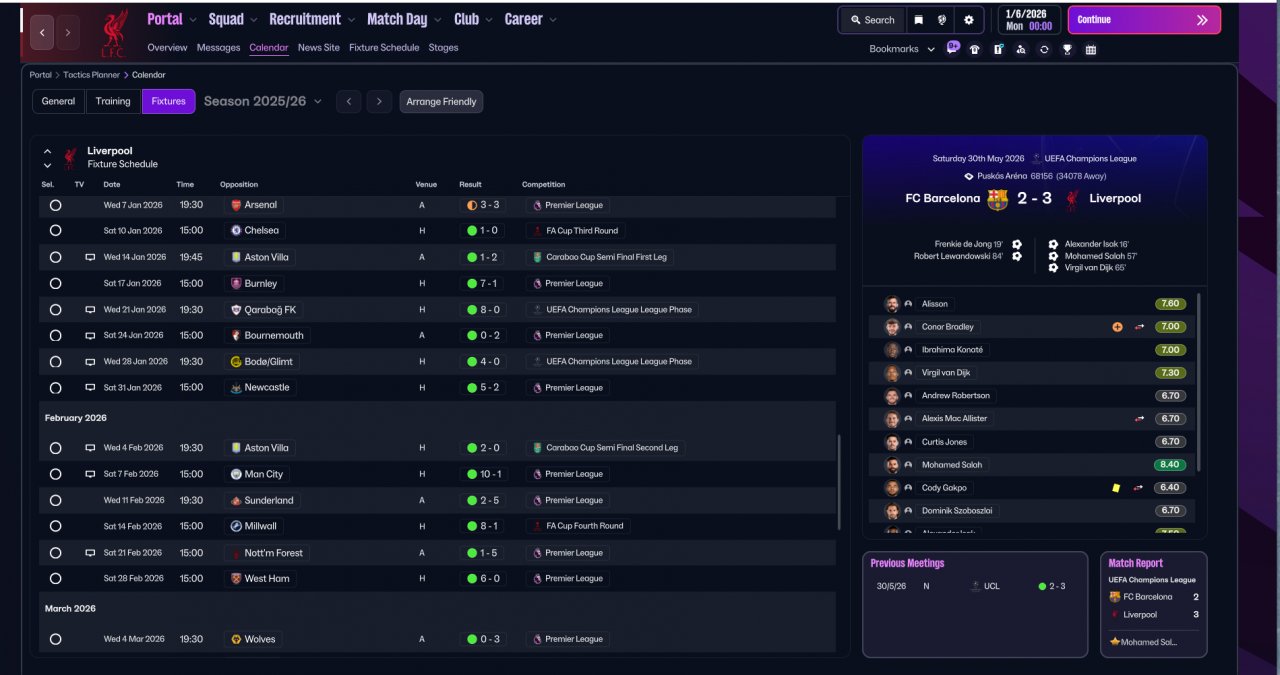
Task: Open the Squad dropdown menu
Action: (x=233, y=19)
